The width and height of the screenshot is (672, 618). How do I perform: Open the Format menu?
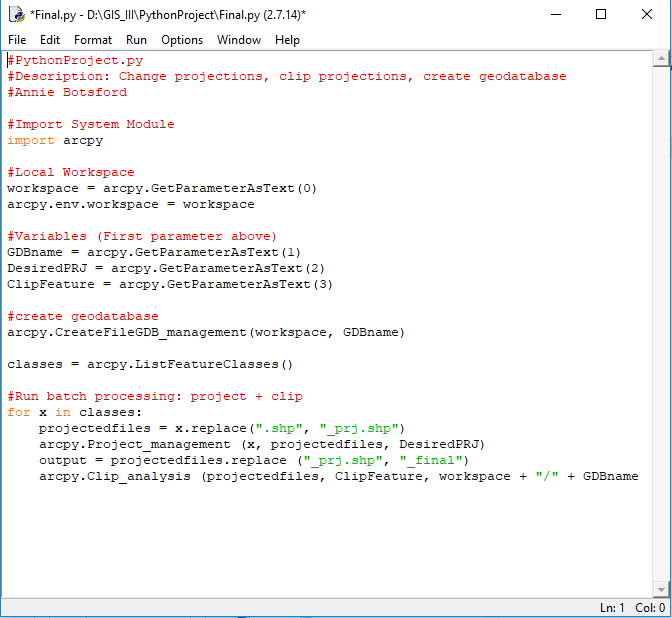[x=93, y=40]
